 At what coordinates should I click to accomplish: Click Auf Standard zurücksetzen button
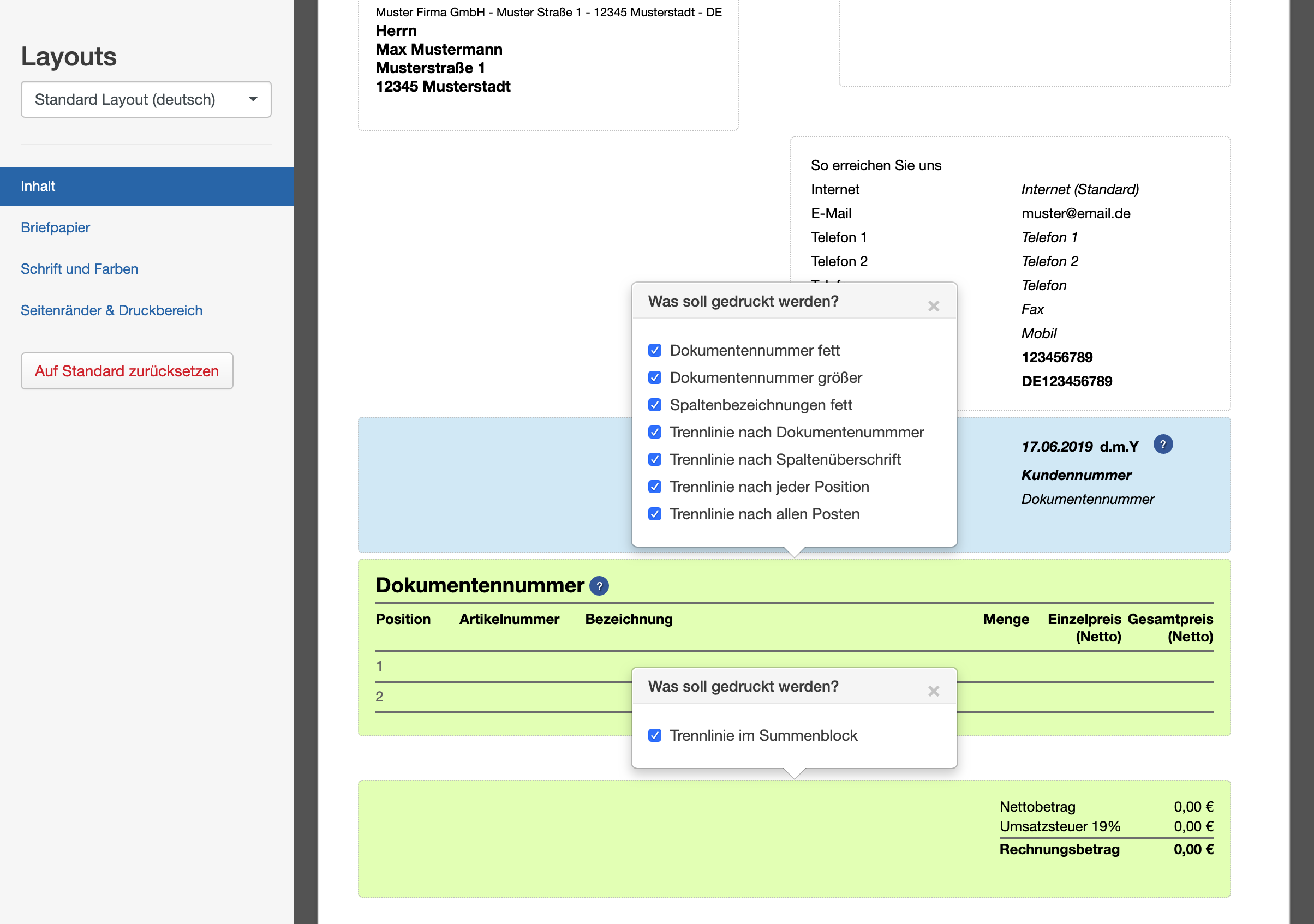(x=127, y=371)
